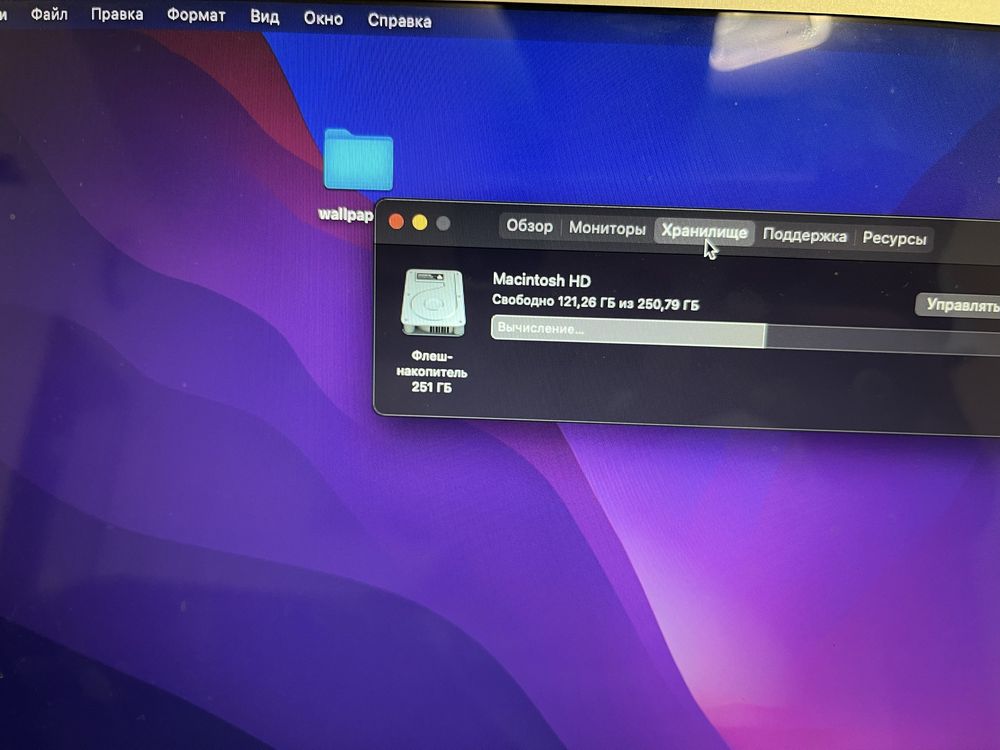Screen dimensions: 1000x750
Task: Click the Флеш-накопитель 251 ГБ label
Action: coord(432,371)
